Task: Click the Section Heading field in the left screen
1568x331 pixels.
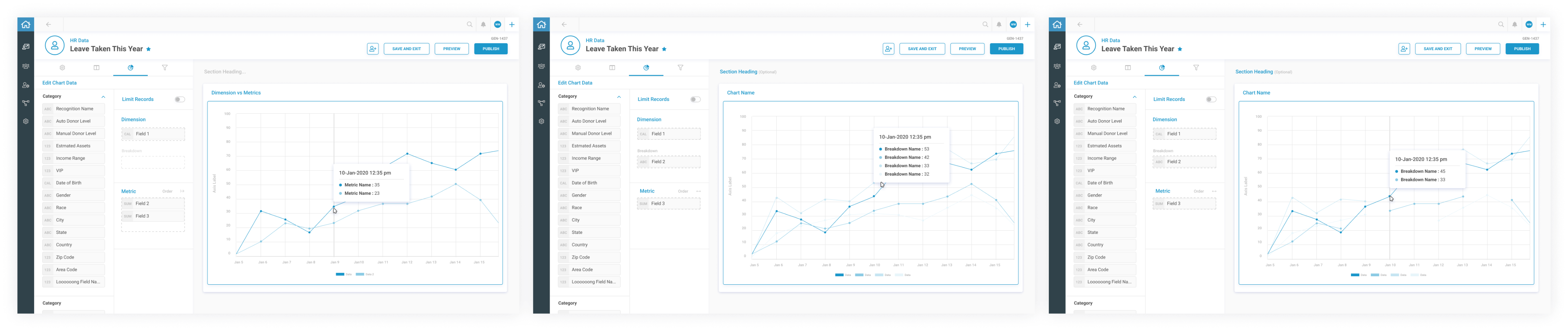Action: click(225, 72)
